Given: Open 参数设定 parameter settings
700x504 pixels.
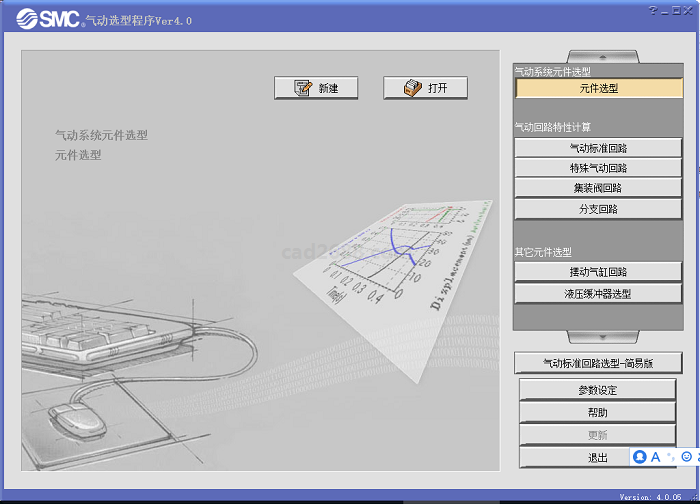Looking at the screenshot, I should pyautogui.click(x=599, y=390).
